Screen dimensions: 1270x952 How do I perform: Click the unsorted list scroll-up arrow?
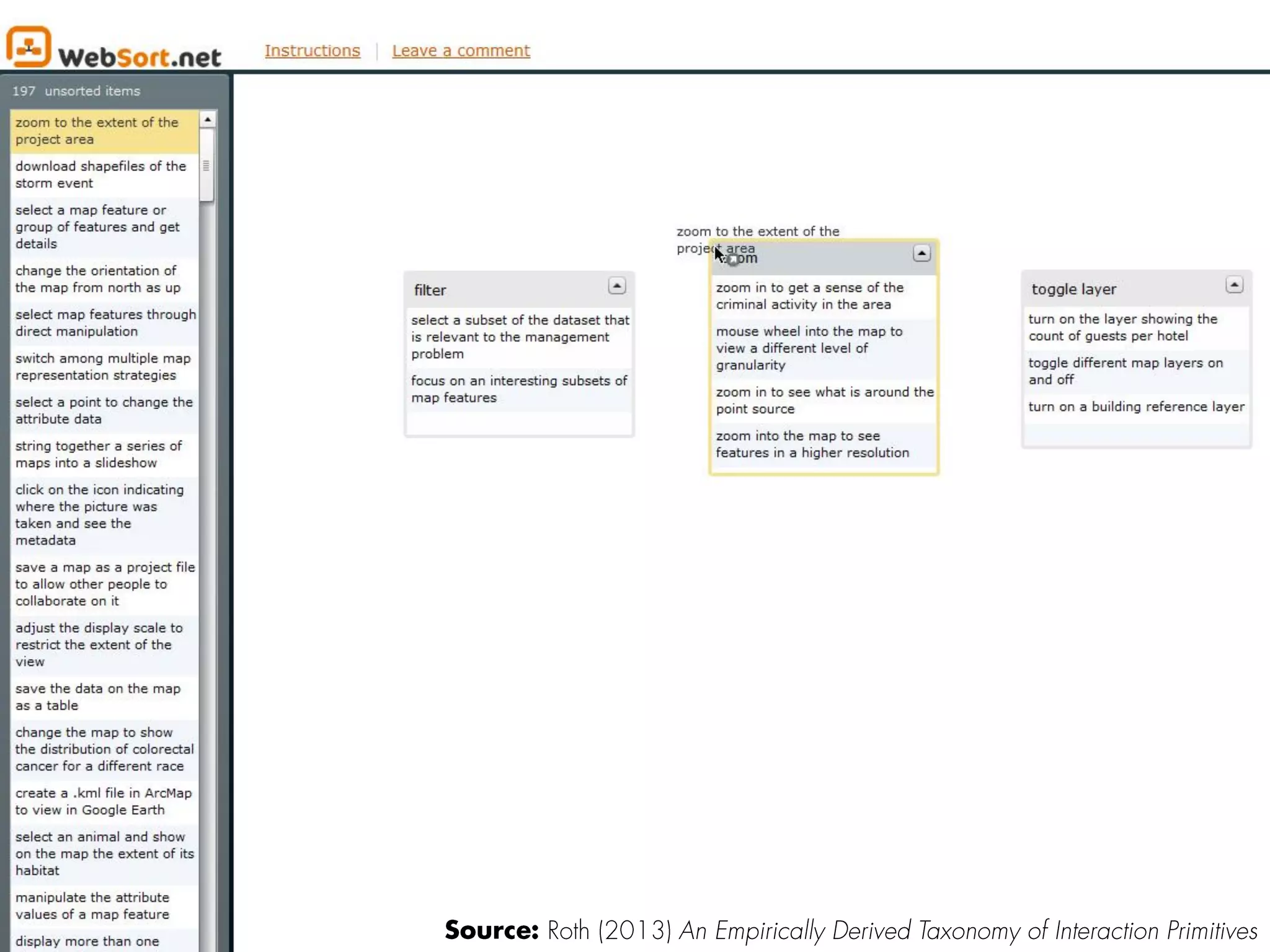(208, 119)
